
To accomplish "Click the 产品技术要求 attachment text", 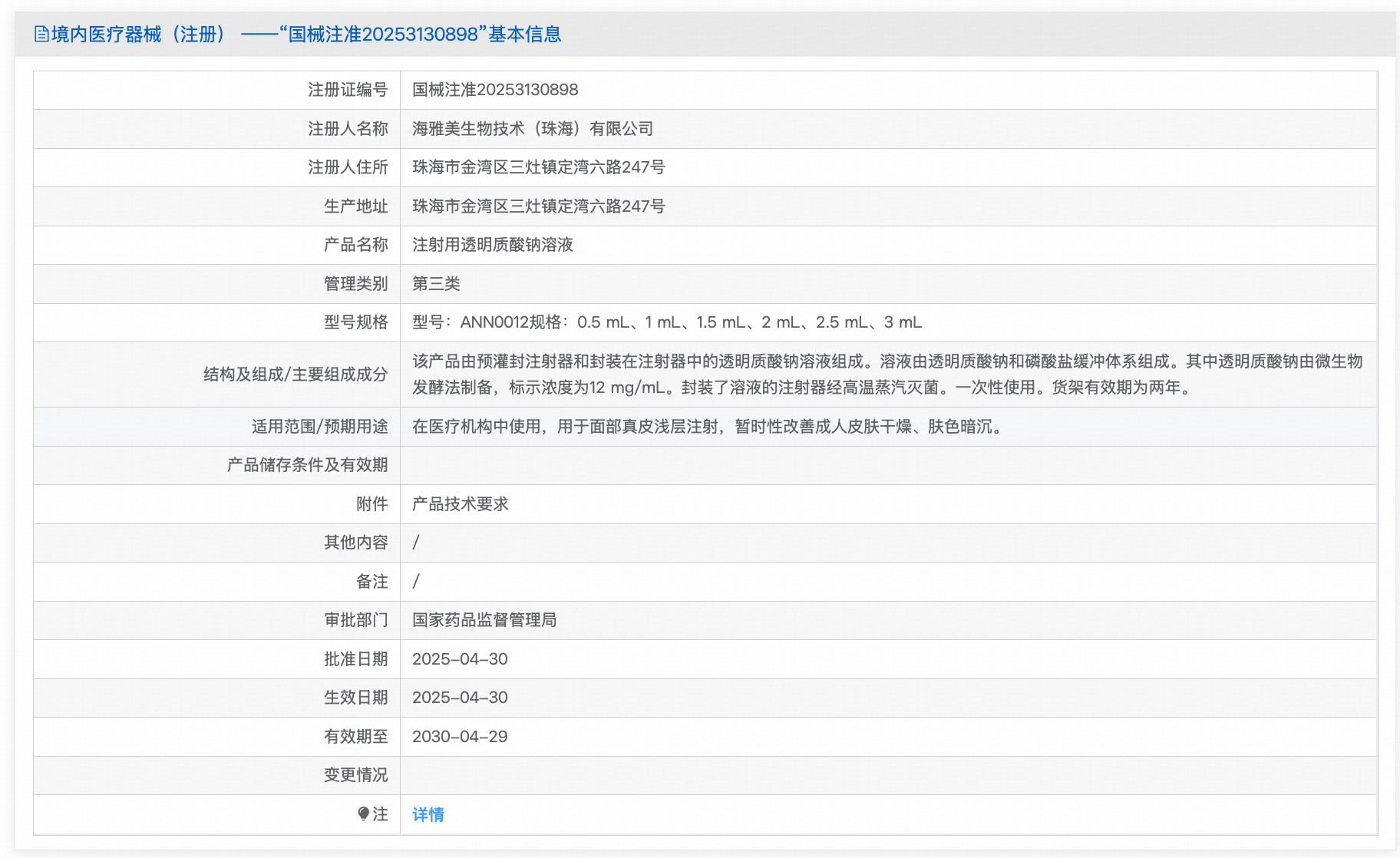I will click(461, 504).
